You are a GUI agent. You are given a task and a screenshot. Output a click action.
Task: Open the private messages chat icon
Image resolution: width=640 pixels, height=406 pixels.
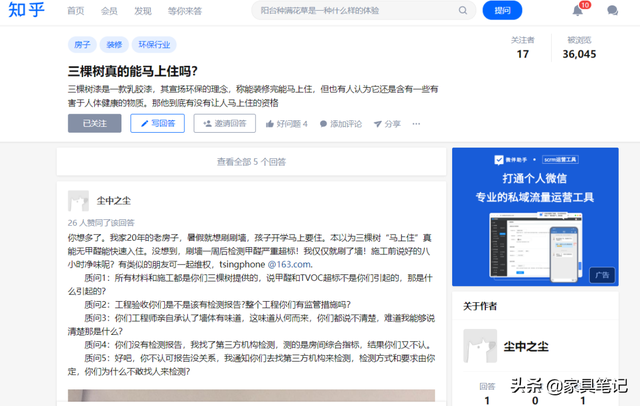[x=612, y=11]
